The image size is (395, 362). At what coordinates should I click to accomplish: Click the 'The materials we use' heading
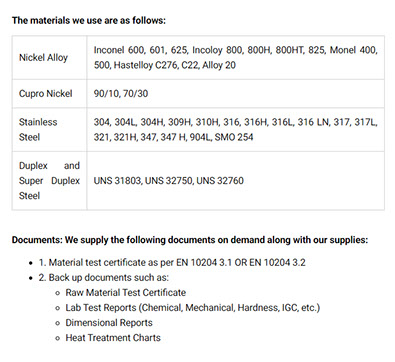[89, 20]
